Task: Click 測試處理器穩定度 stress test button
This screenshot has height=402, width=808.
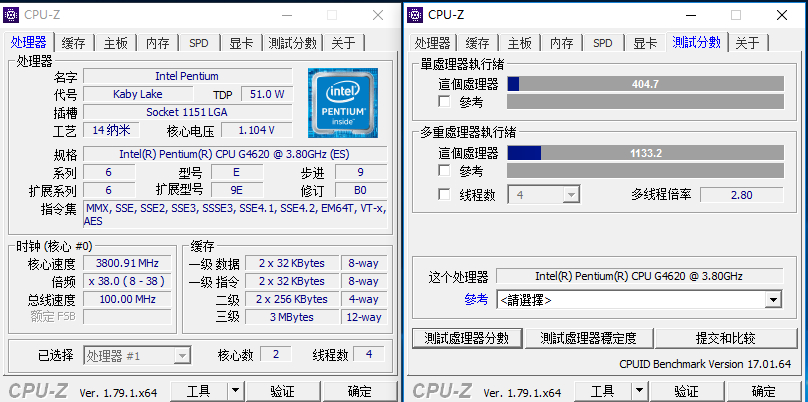Action: [x=588, y=338]
